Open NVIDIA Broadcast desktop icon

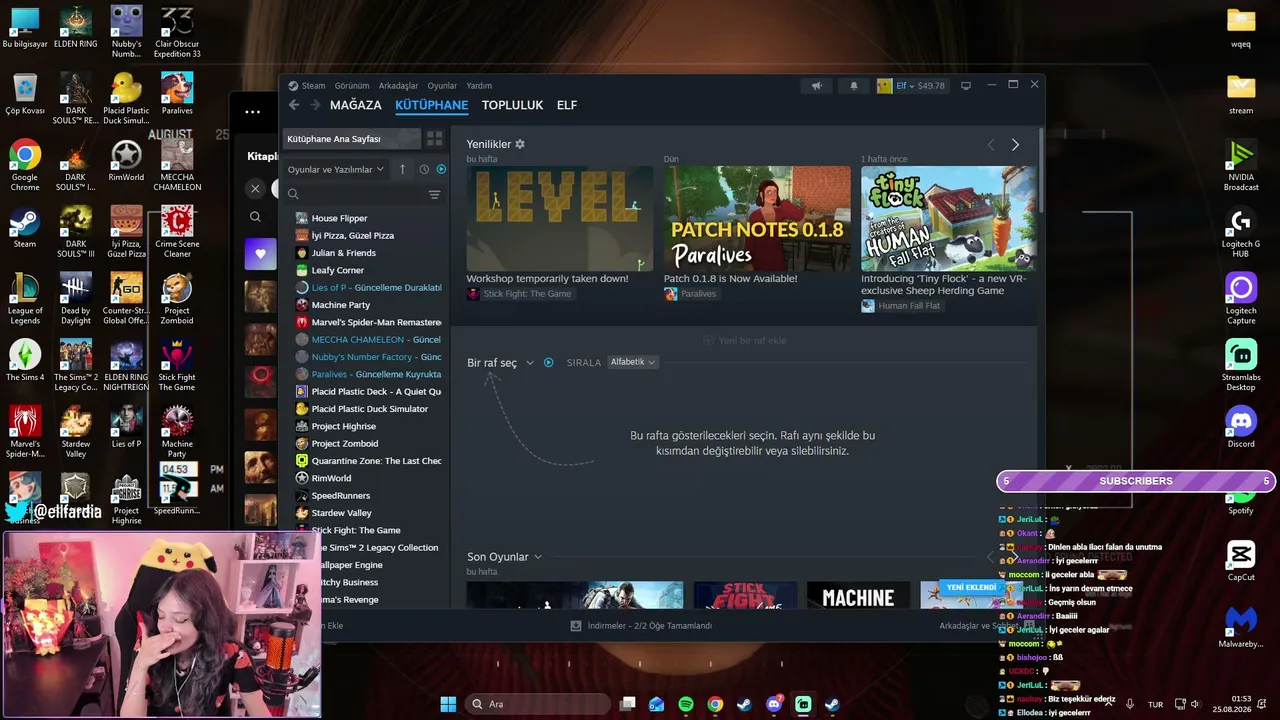pyautogui.click(x=1241, y=166)
